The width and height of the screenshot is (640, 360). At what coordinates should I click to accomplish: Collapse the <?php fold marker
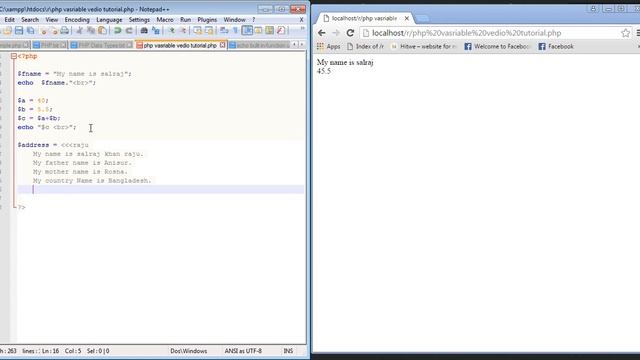(13, 56)
